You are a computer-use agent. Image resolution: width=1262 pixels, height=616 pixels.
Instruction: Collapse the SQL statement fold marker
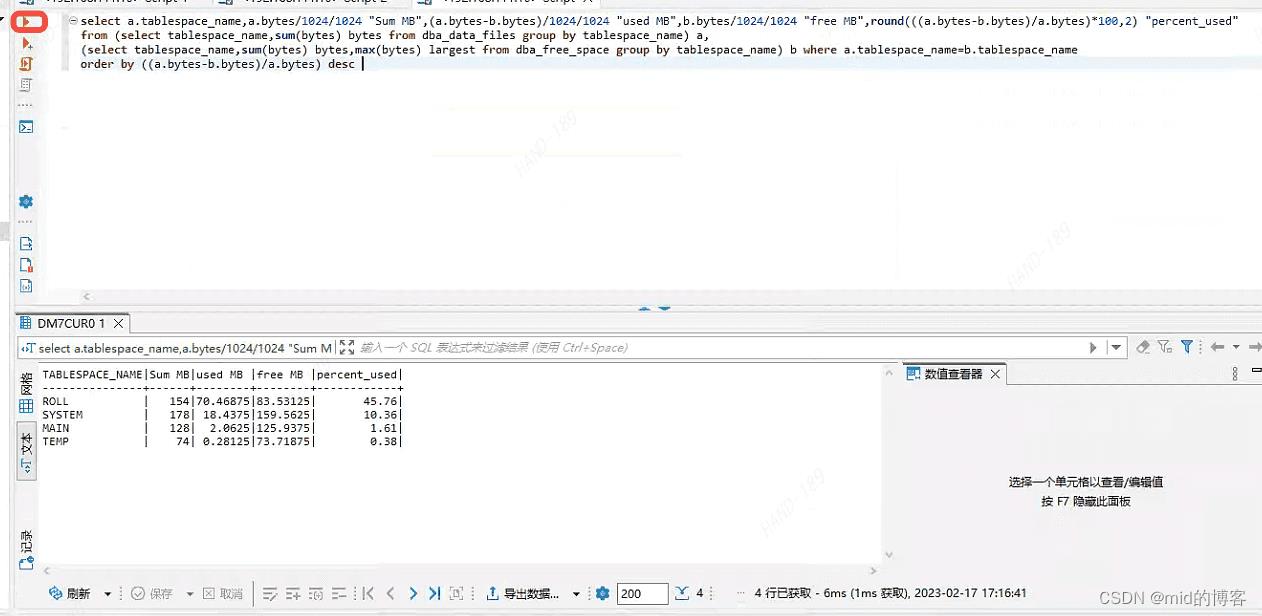pos(73,21)
